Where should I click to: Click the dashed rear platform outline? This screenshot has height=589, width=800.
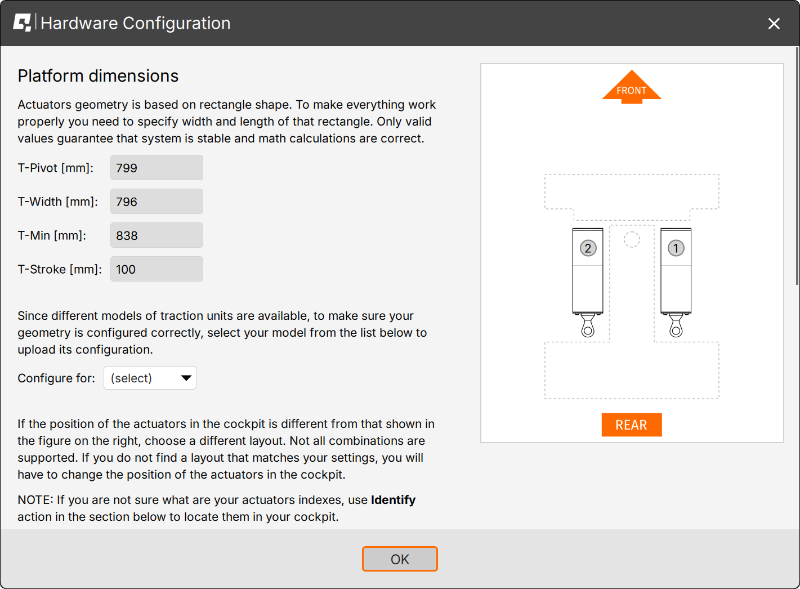[x=631, y=370]
